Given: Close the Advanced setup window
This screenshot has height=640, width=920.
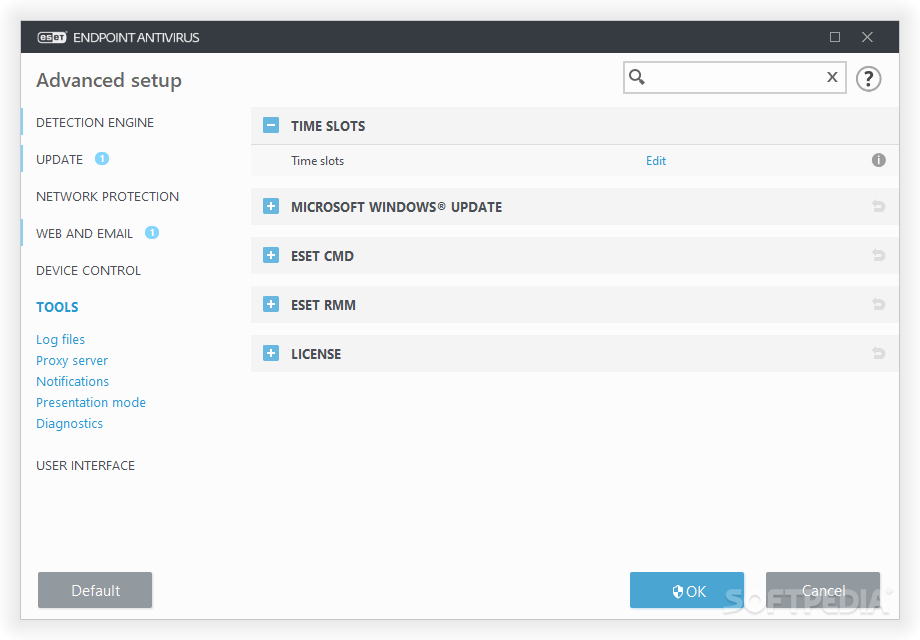Looking at the screenshot, I should tap(867, 37).
